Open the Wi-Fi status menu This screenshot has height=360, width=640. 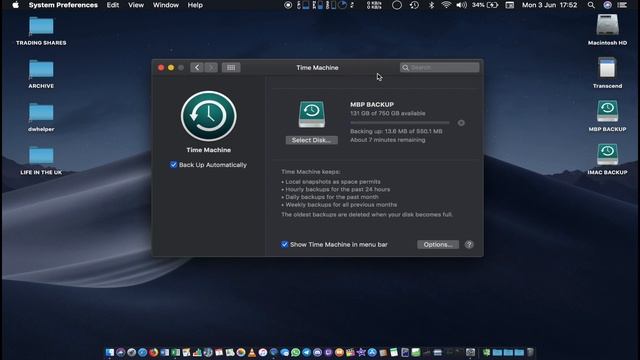pyautogui.click(x=446, y=5)
